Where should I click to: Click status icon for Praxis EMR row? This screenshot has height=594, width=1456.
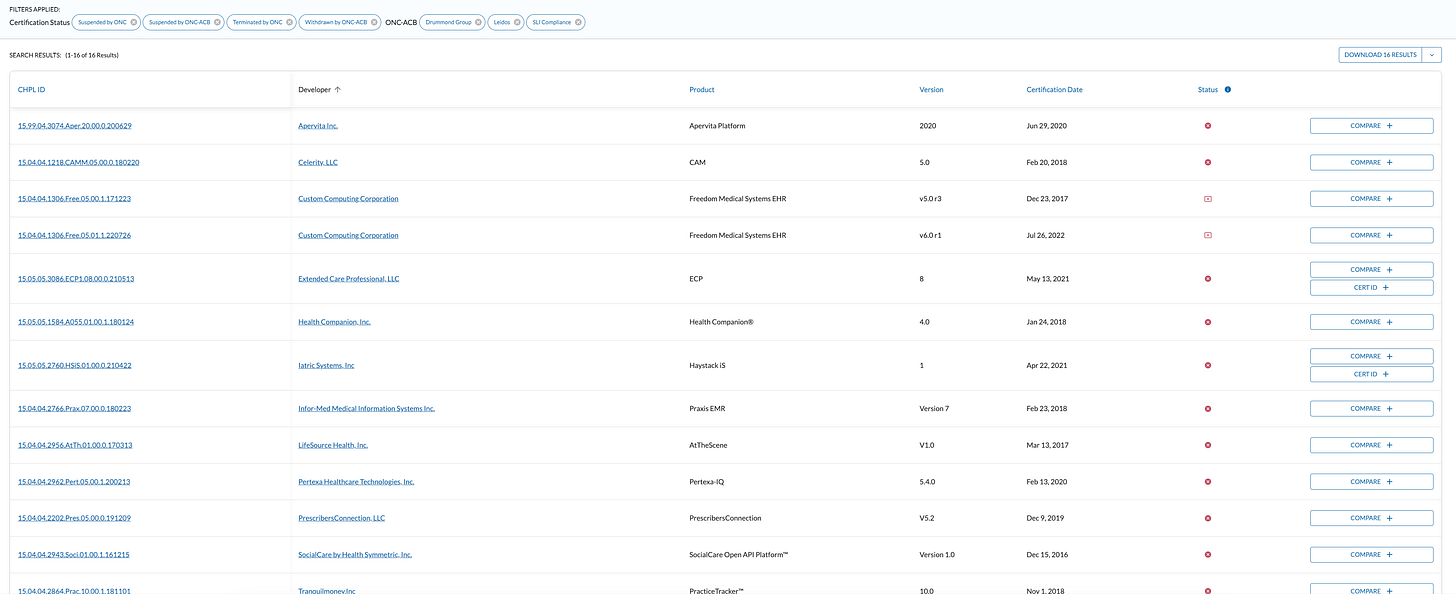pyautogui.click(x=1208, y=409)
